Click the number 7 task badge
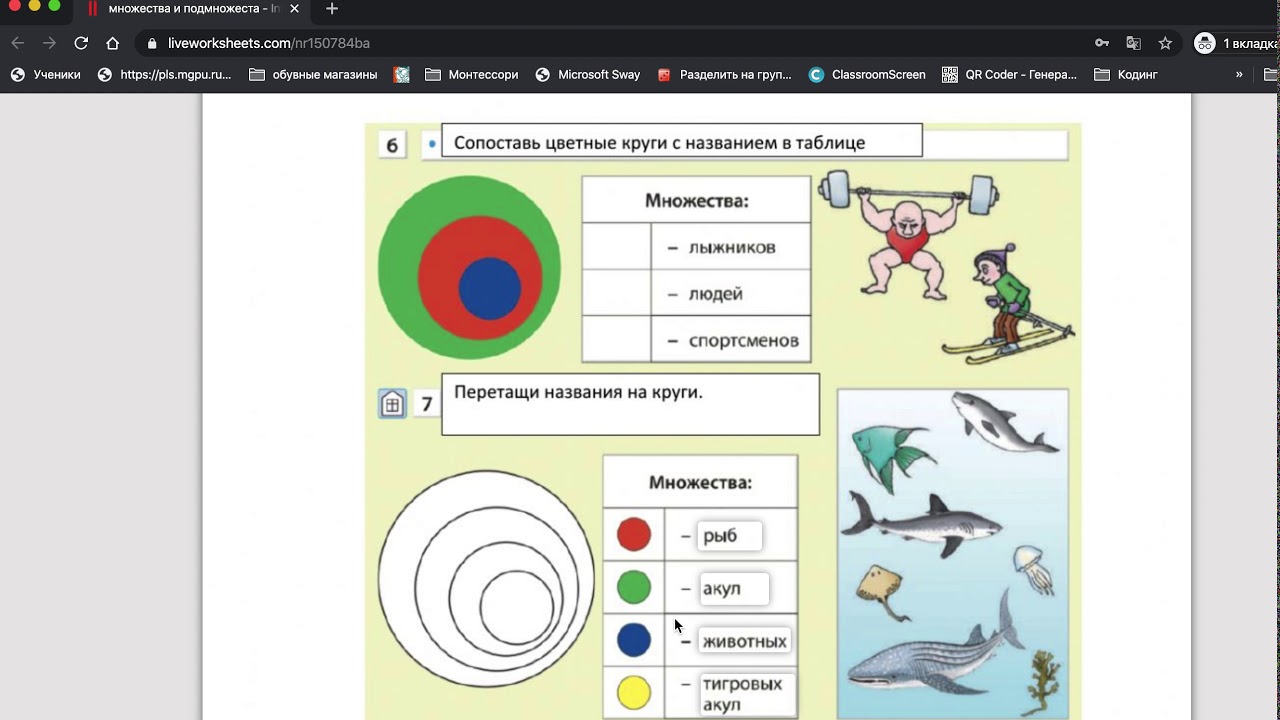Image resolution: width=1280 pixels, height=720 pixels. 427,404
